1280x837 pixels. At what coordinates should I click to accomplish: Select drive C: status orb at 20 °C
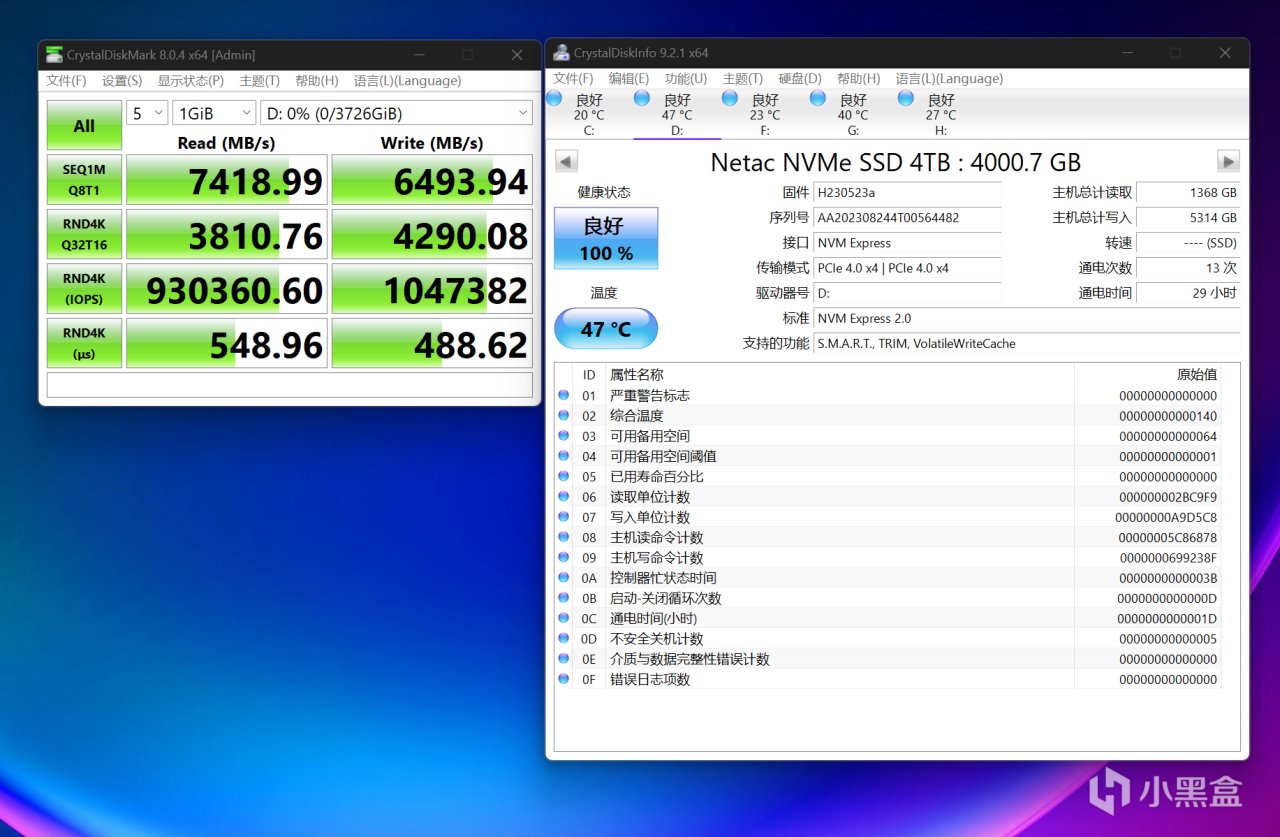tap(555, 98)
